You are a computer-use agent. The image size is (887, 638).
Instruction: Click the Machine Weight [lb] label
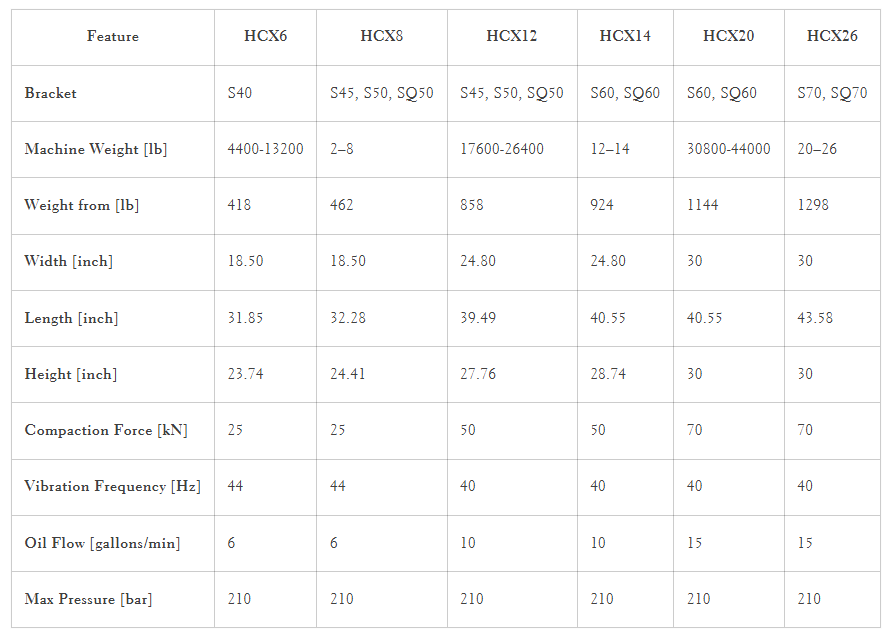(x=96, y=149)
